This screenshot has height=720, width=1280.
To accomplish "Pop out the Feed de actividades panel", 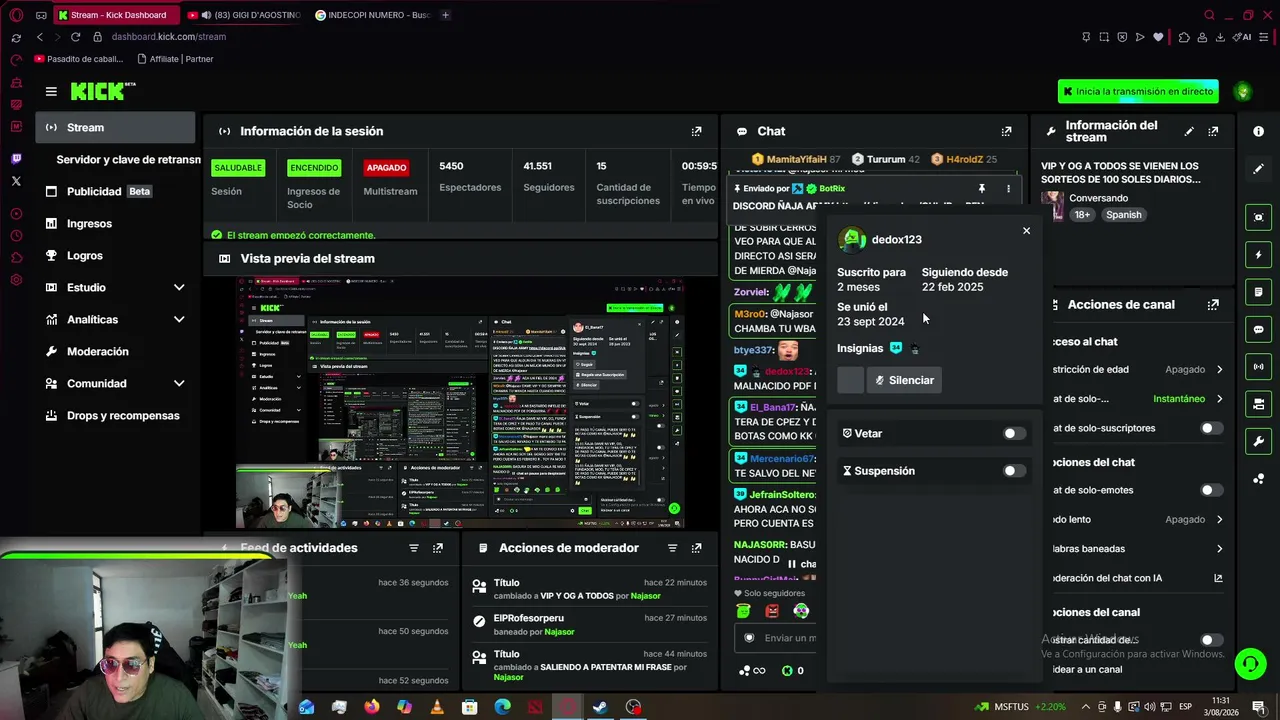I will (x=438, y=548).
